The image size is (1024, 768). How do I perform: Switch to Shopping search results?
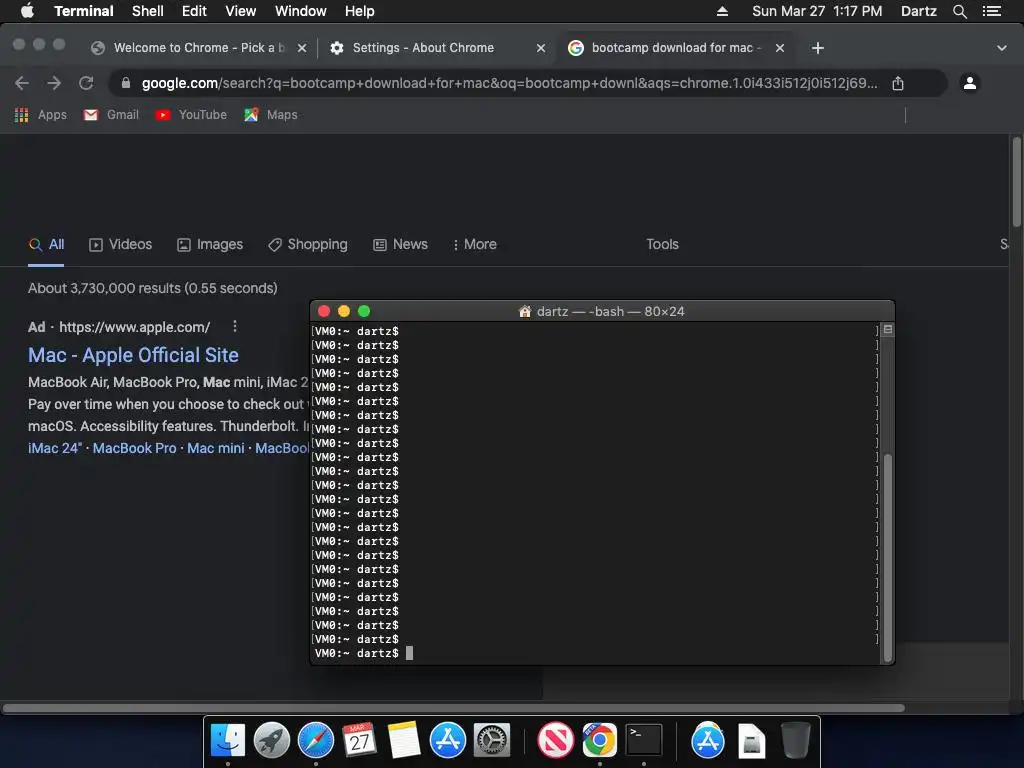(308, 244)
